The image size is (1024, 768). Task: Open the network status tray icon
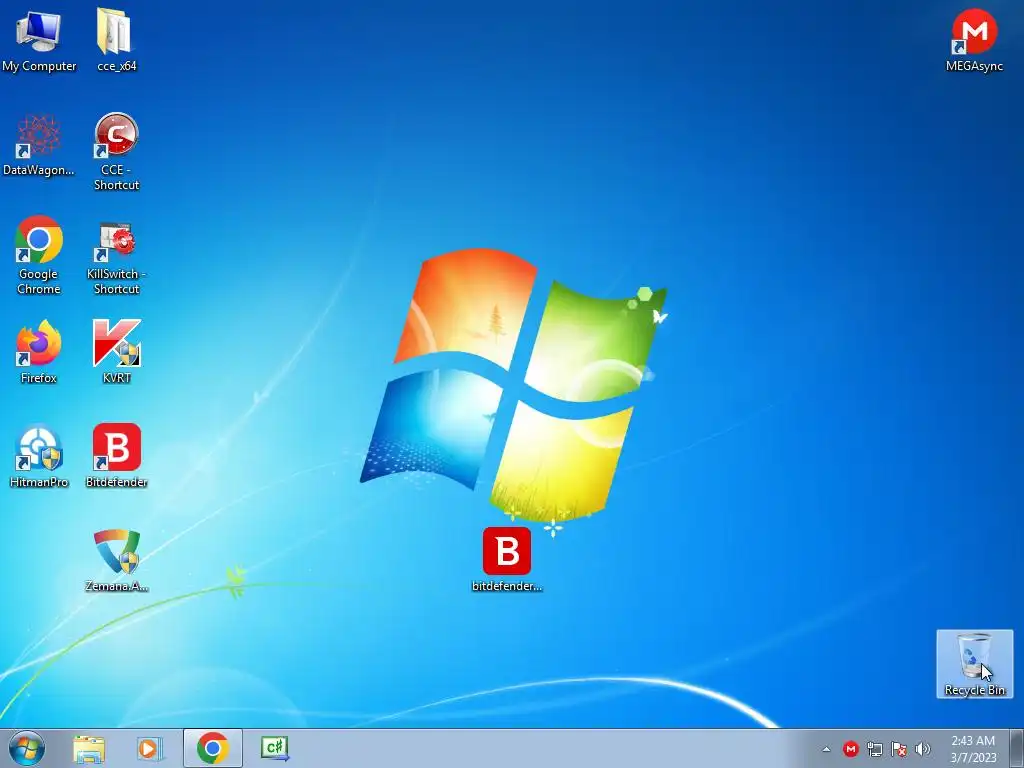[874, 749]
